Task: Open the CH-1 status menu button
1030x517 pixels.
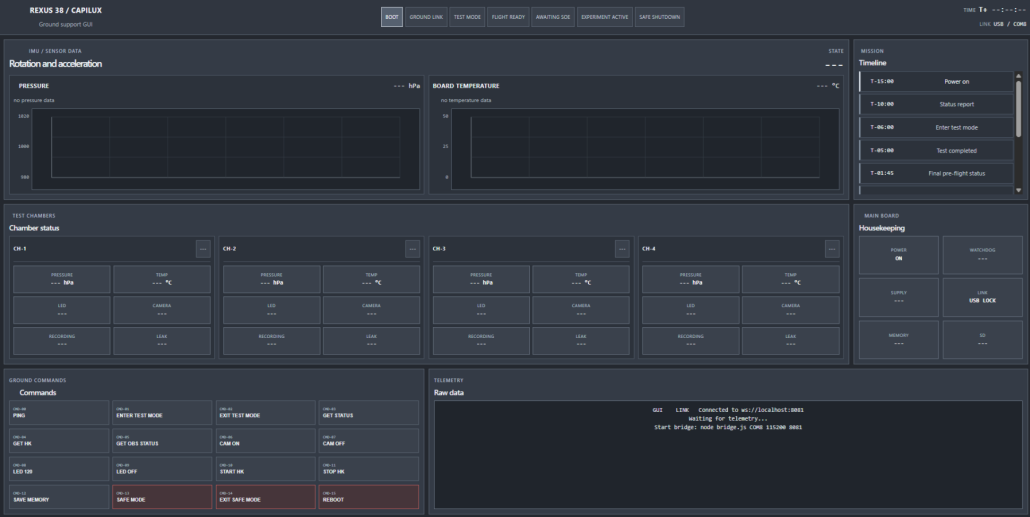Action: (x=203, y=249)
